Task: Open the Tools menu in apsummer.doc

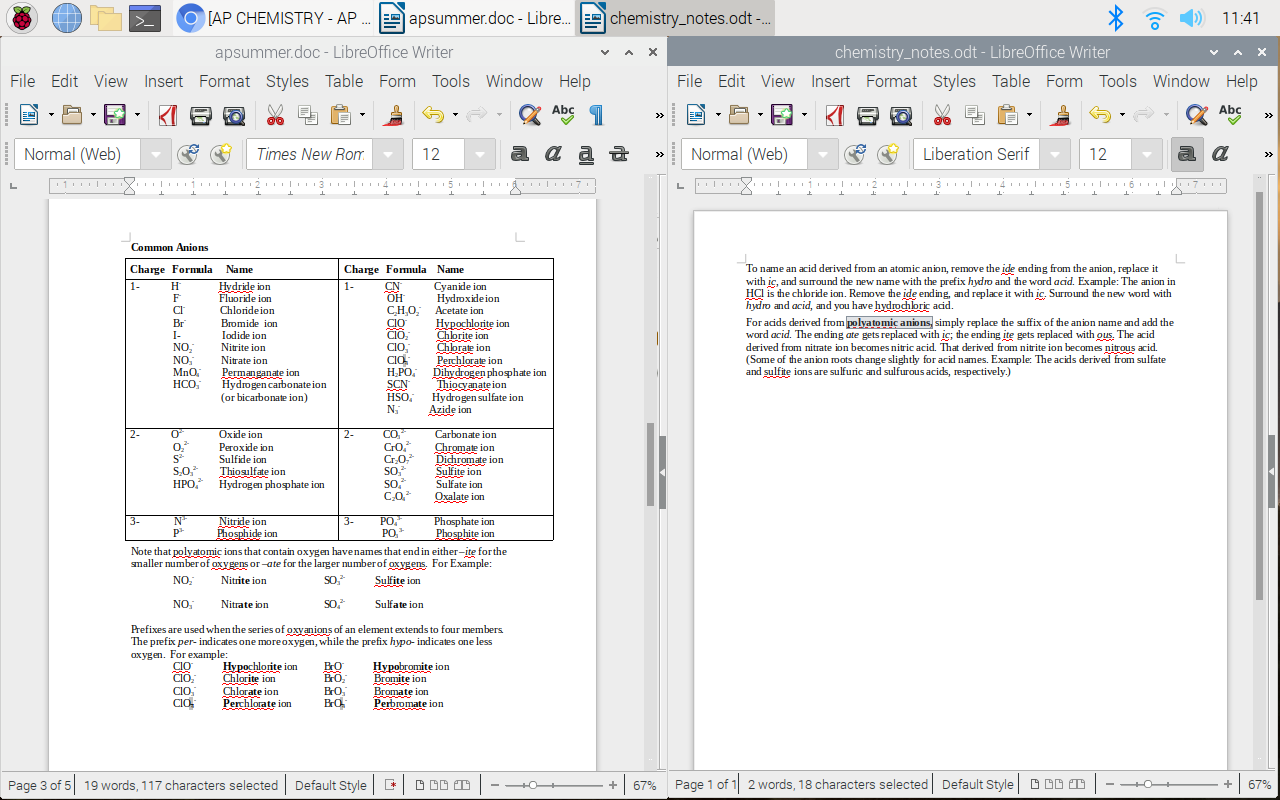Action: [450, 81]
